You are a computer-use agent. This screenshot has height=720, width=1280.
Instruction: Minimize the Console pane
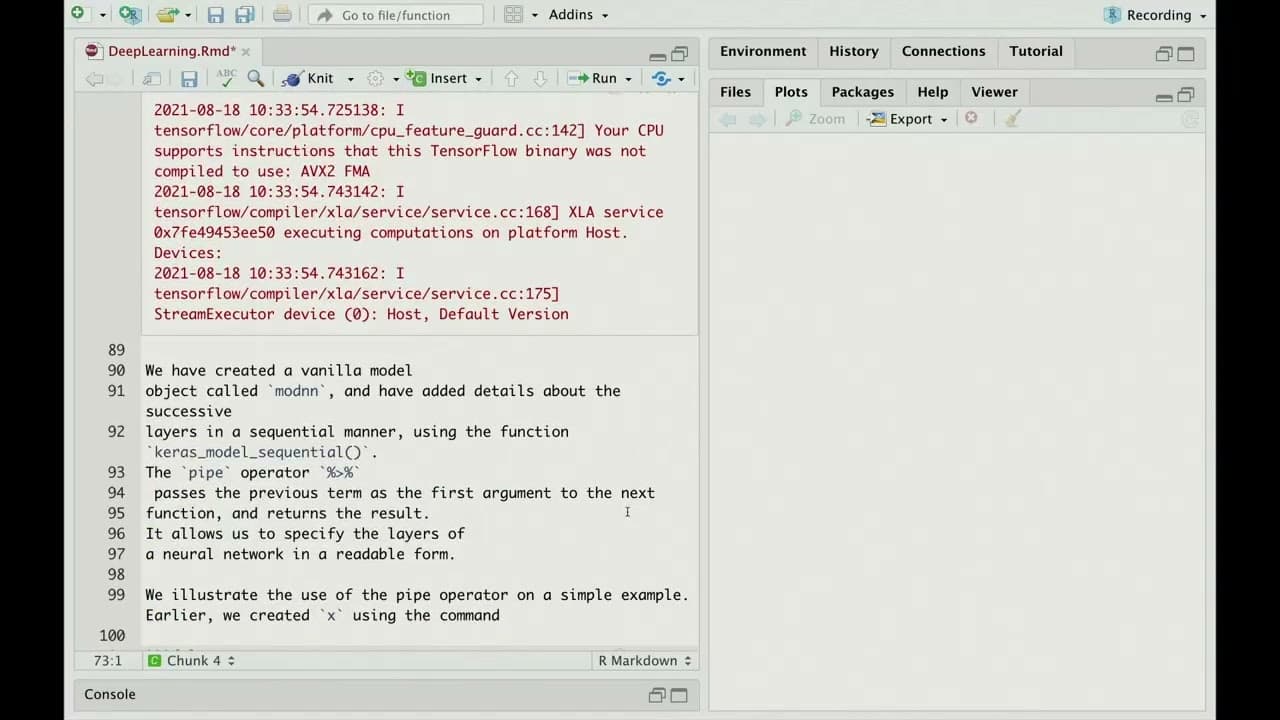click(x=657, y=695)
